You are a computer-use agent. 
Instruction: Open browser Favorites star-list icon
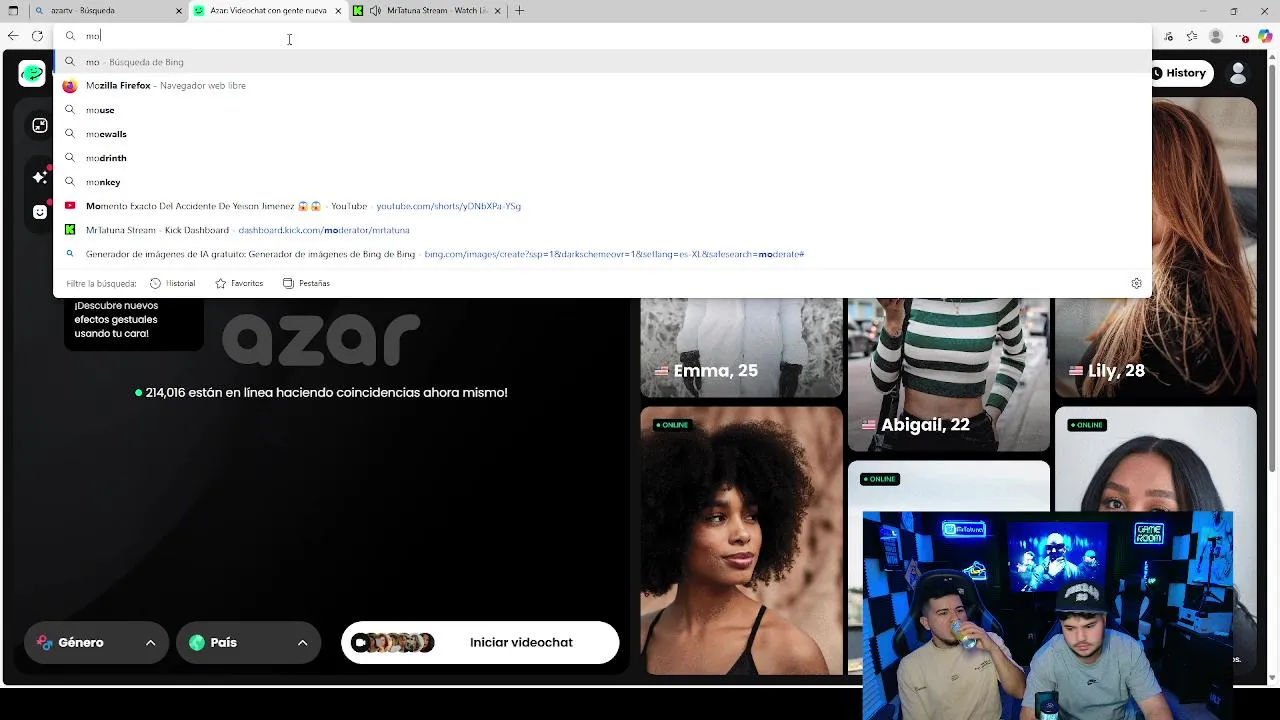(x=1193, y=36)
